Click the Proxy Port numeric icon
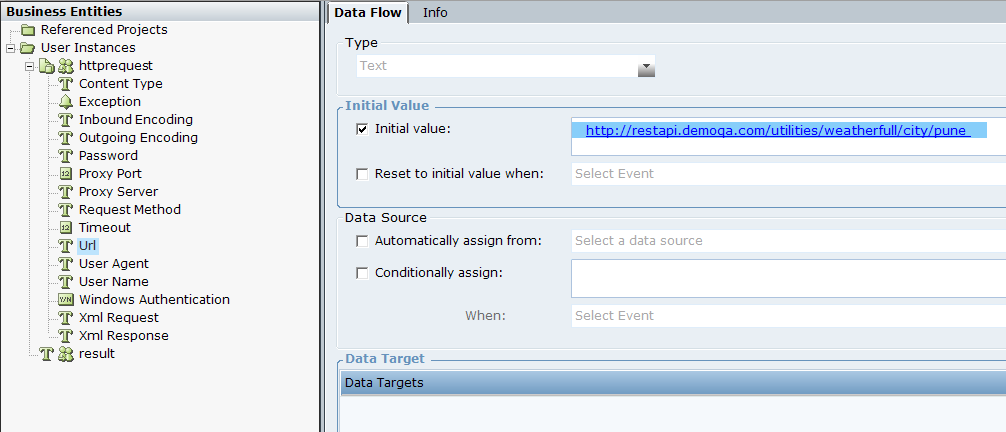 [66, 174]
